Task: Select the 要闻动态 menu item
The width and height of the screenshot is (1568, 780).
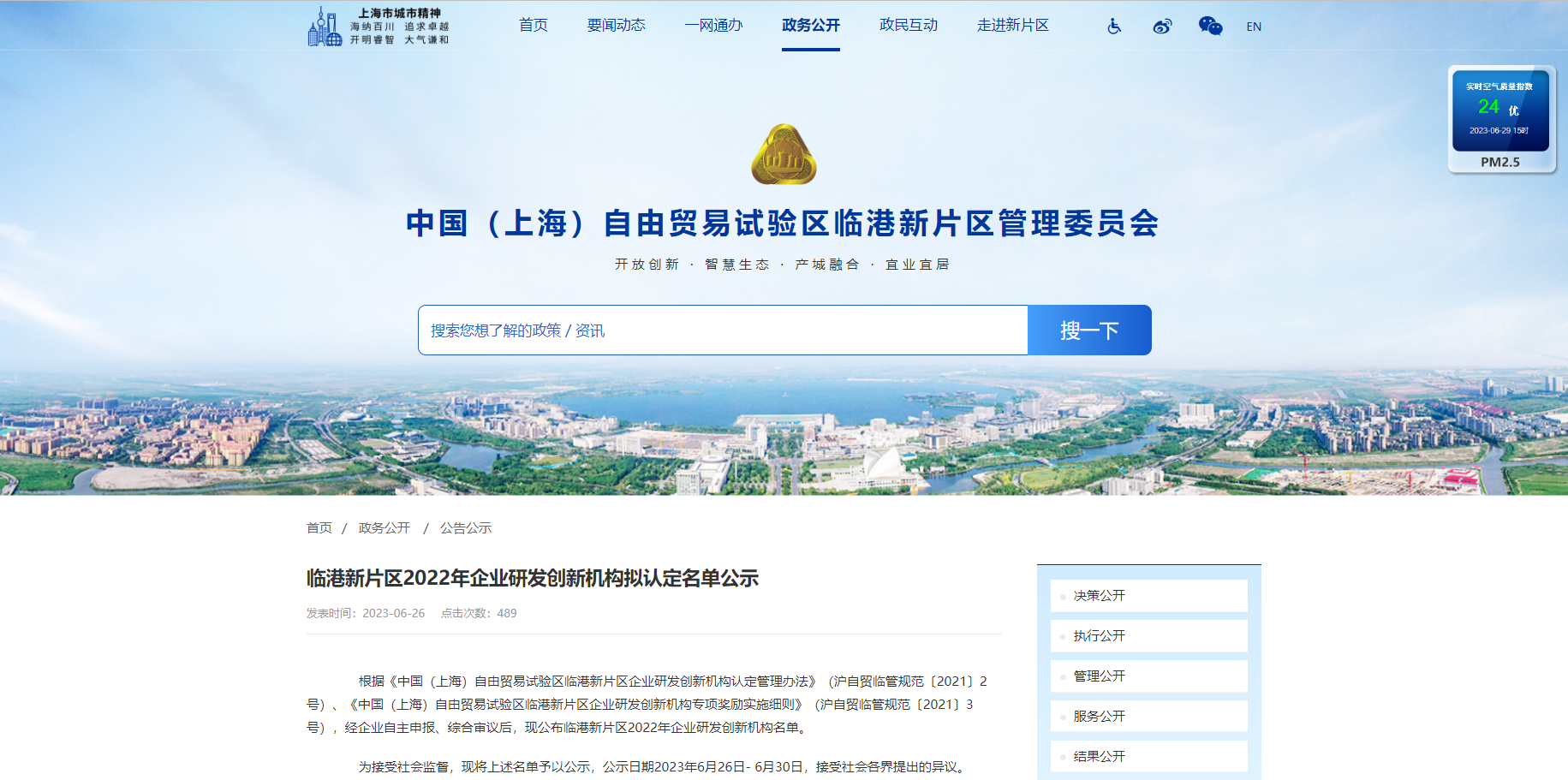Action: click(x=616, y=26)
